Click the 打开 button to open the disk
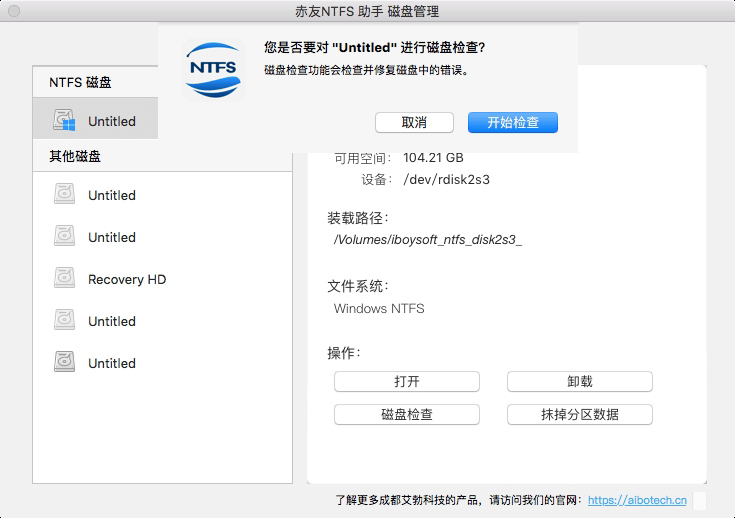Screen dimensions: 735x518 click(407, 382)
